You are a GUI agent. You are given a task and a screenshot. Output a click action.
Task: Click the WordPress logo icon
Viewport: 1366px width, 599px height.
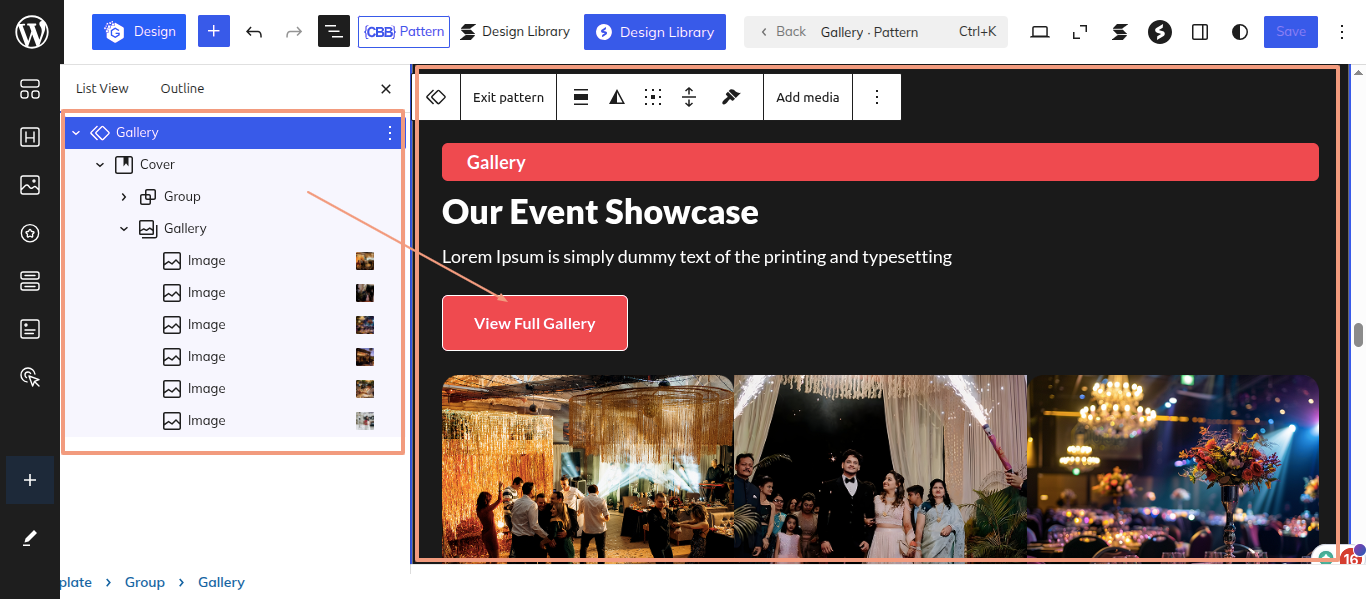(31, 32)
